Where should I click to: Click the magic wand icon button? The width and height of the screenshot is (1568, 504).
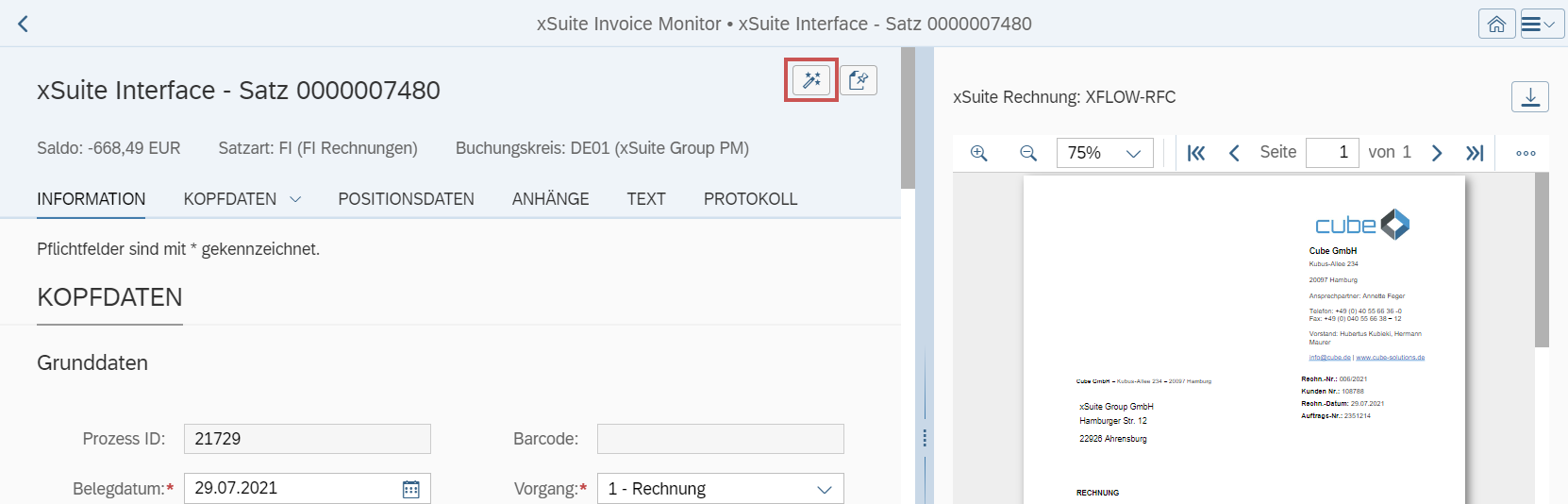click(x=811, y=80)
